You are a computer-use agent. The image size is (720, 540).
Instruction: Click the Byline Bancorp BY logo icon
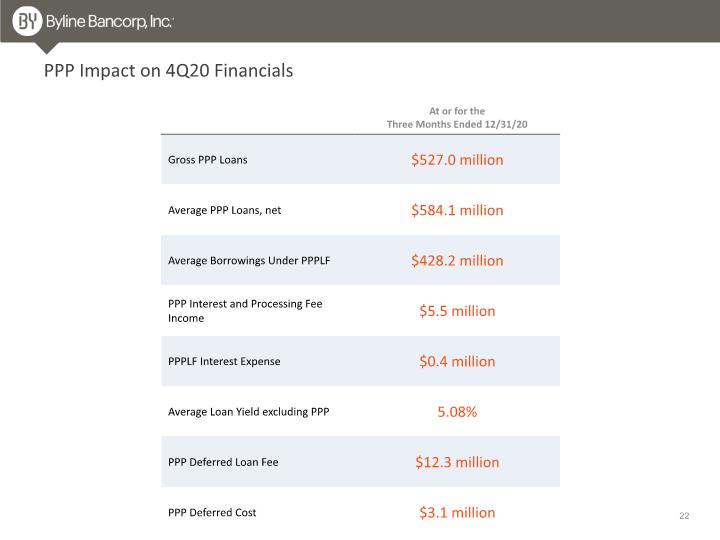tap(27, 21)
